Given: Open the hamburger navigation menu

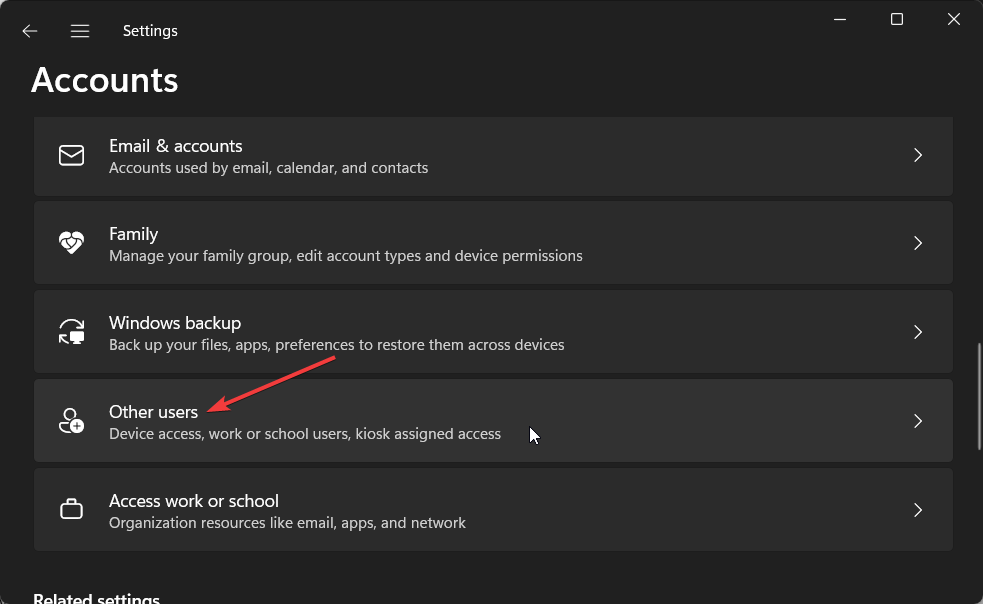Looking at the screenshot, I should (80, 31).
